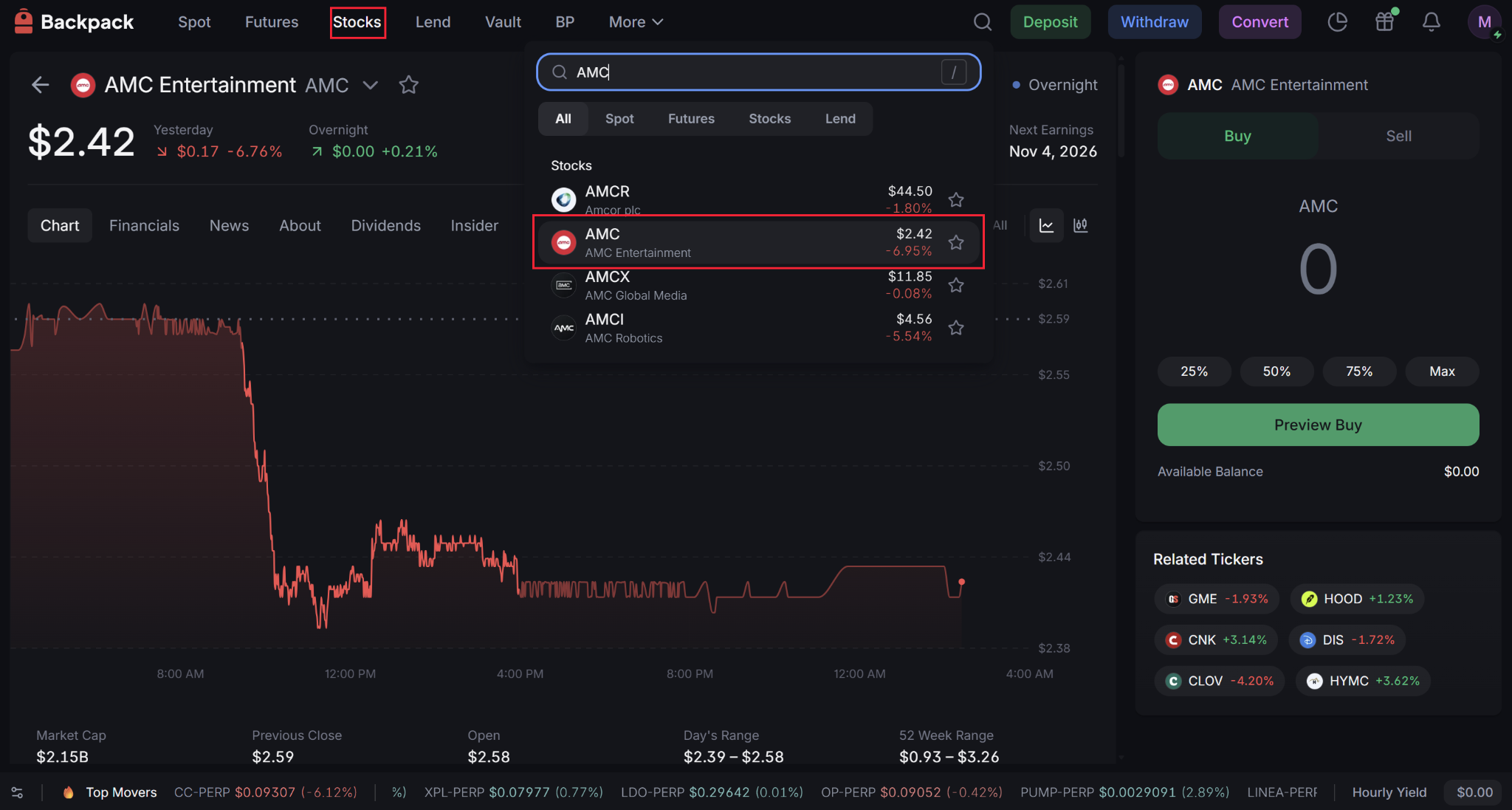Select the AMCR Amcor plc result

coord(758,199)
